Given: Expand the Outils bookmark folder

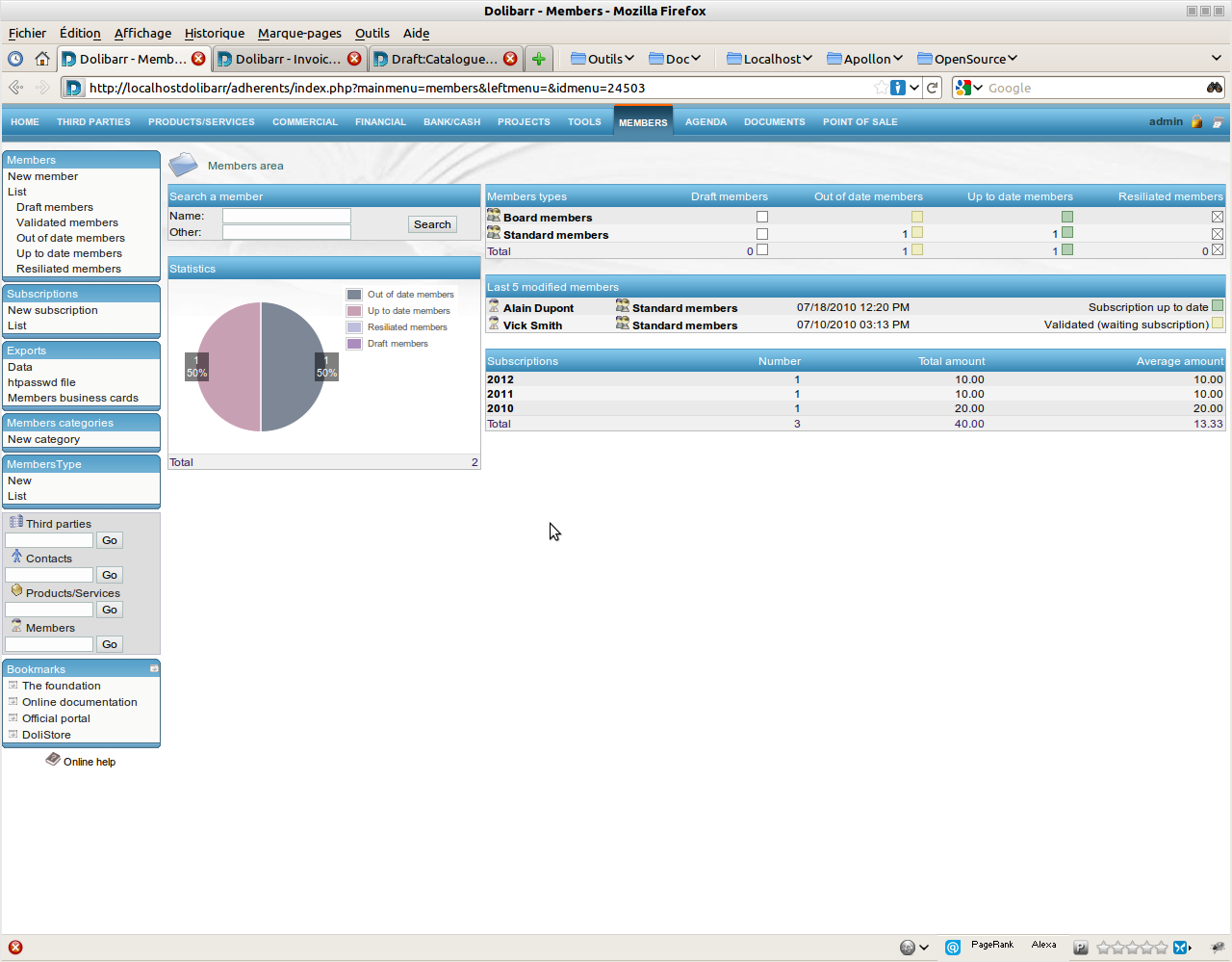Looking at the screenshot, I should [603, 59].
